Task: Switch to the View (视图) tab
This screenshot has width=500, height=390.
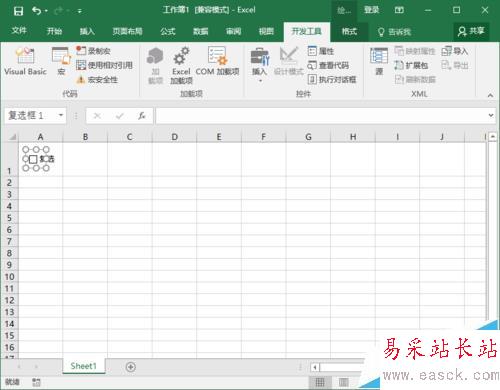Action: point(266,31)
